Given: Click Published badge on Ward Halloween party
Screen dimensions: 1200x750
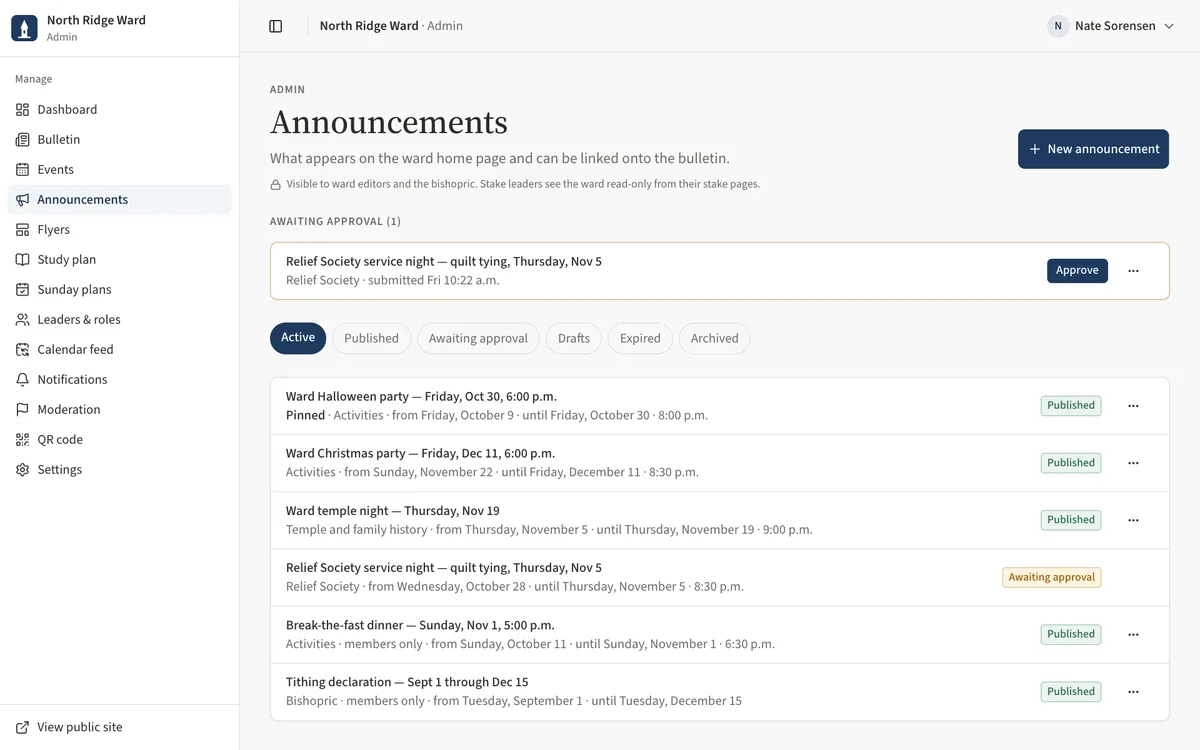Looking at the screenshot, I should [x=1071, y=406].
